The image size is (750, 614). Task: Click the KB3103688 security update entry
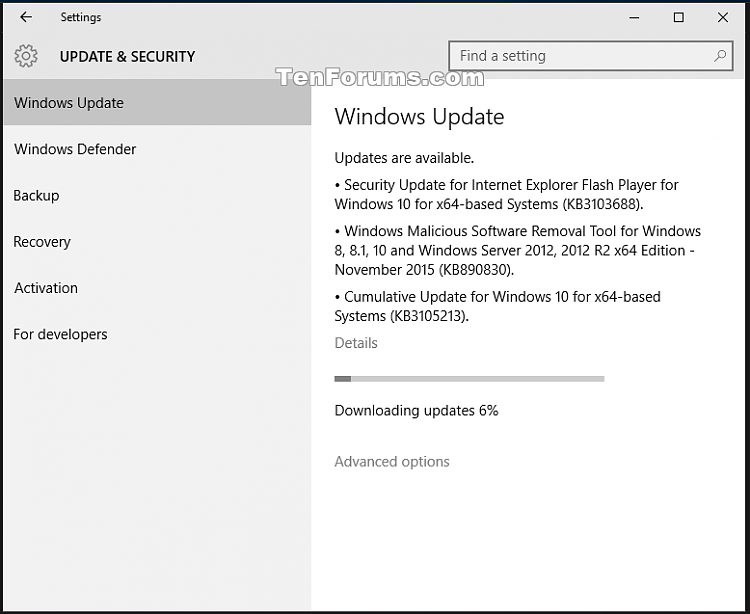(x=507, y=194)
